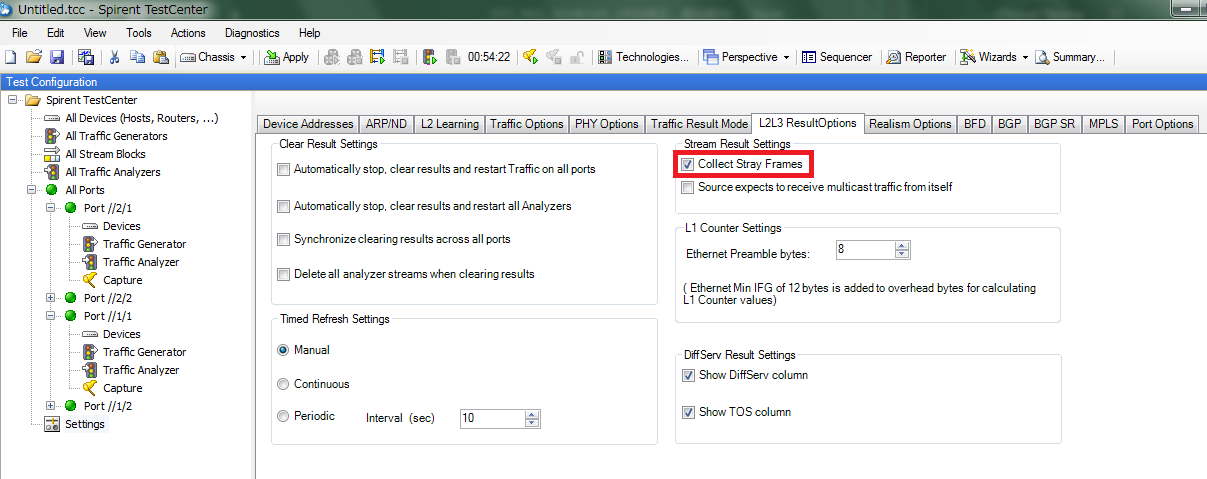Screen dimensions: 1207x479
Task: Open the Help menu
Action: 310,33
